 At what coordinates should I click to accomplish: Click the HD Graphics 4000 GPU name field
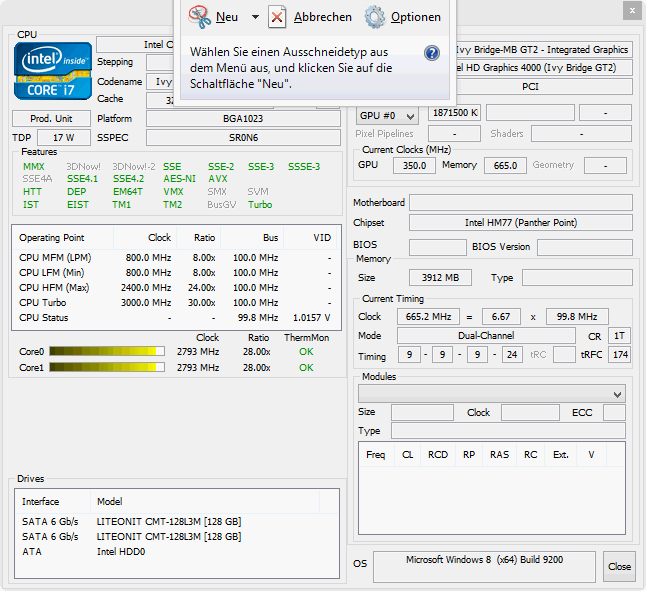(544, 68)
